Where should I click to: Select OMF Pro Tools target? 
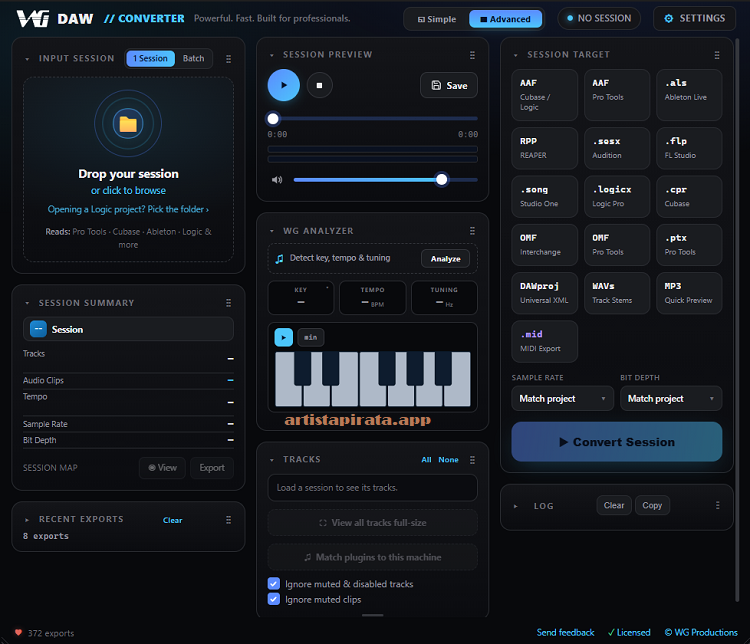tap(617, 244)
